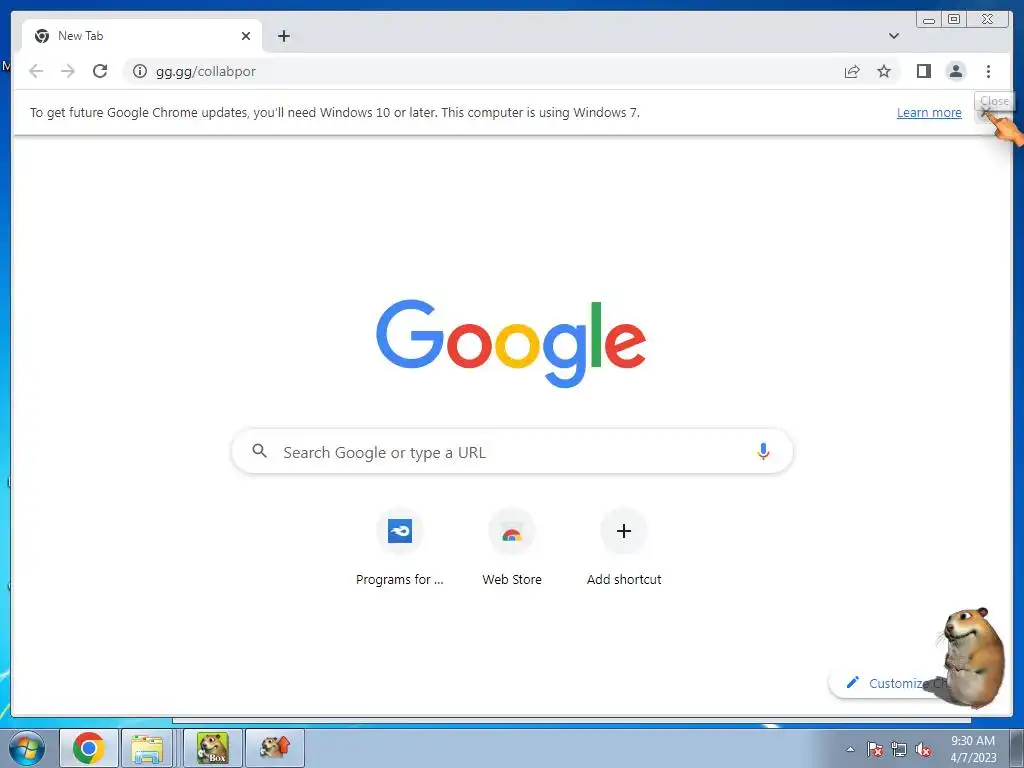View site information icon in address bar
The image size is (1024, 768).
140,71
